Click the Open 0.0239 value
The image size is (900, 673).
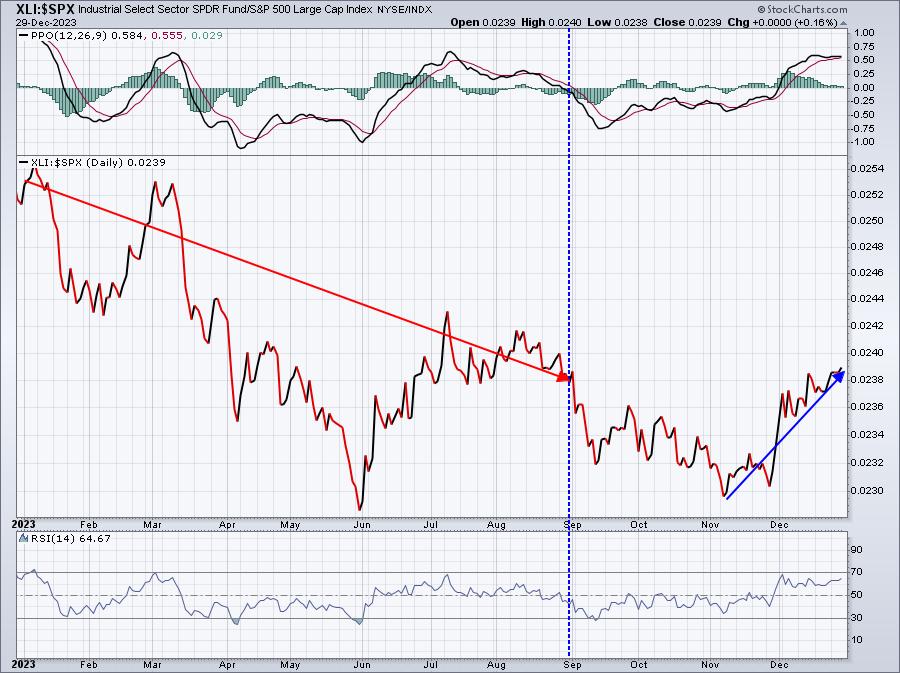pyautogui.click(x=484, y=22)
